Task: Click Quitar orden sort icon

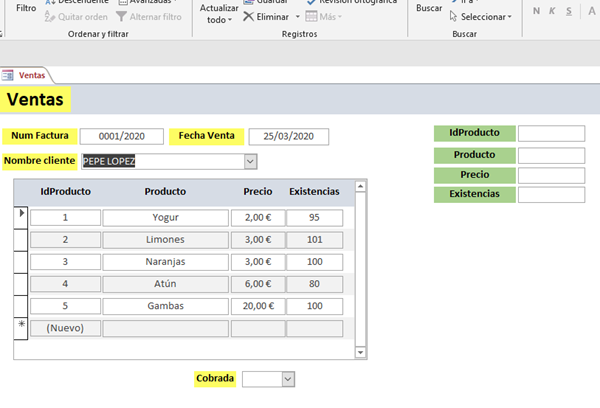Action: click(x=50, y=16)
